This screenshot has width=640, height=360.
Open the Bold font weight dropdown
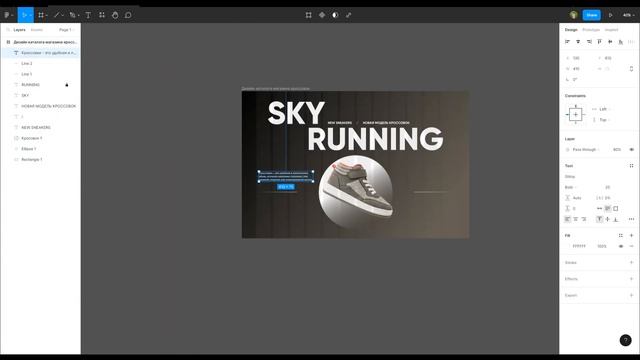pos(571,187)
